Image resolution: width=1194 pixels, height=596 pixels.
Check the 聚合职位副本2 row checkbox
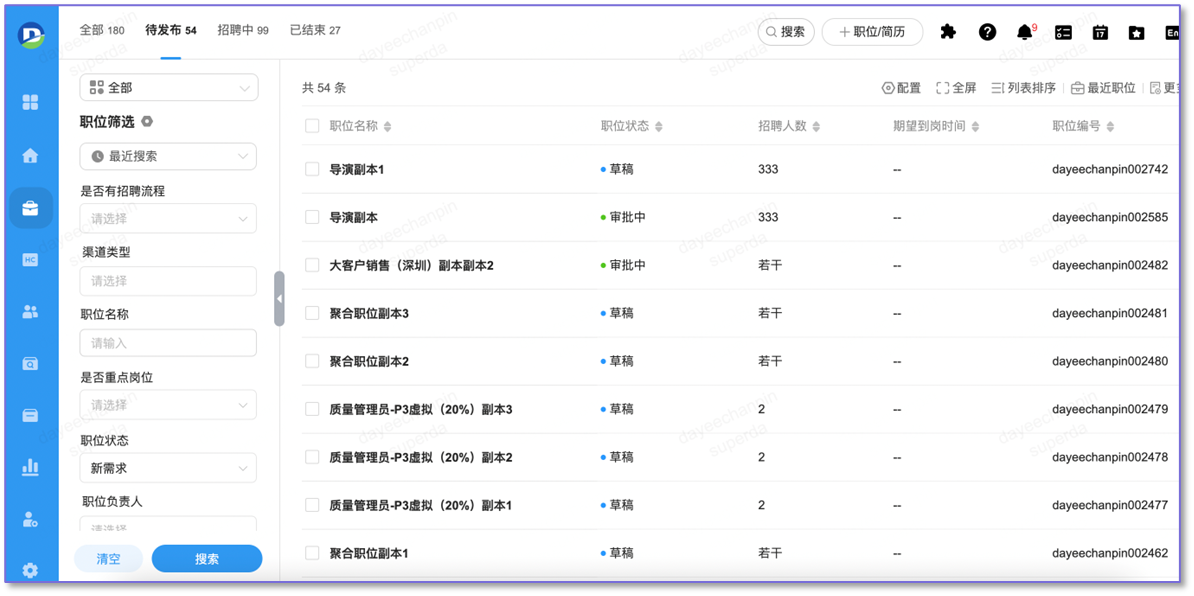coord(312,361)
